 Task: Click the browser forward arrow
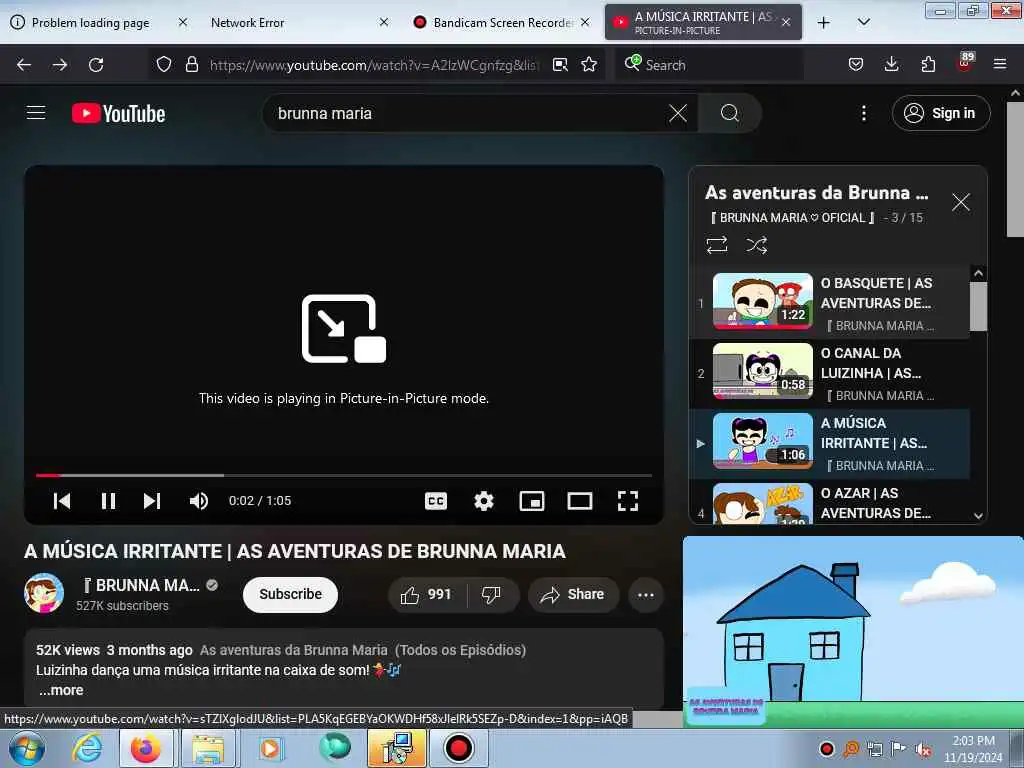click(x=60, y=65)
